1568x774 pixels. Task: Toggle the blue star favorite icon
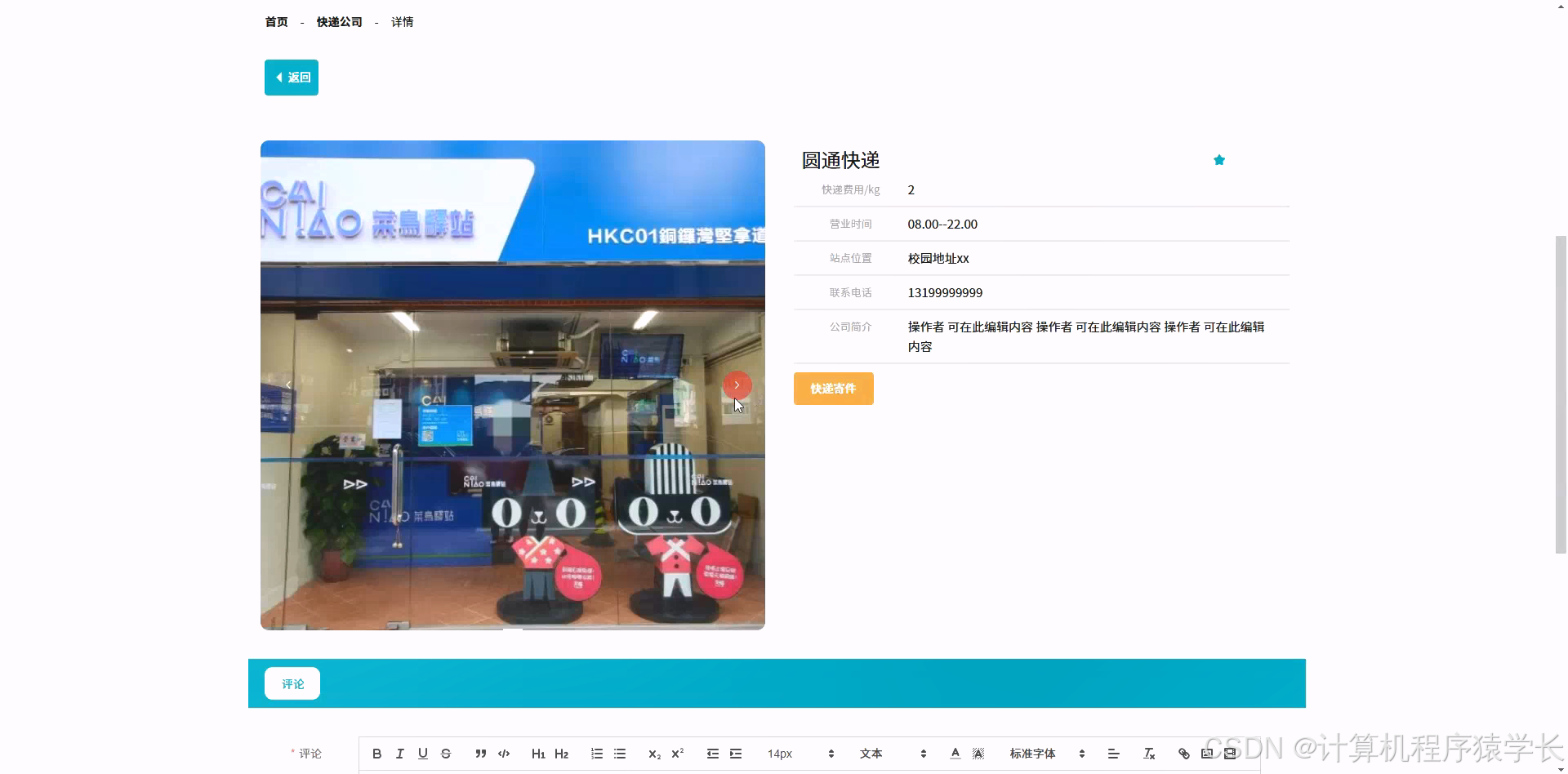(1218, 160)
